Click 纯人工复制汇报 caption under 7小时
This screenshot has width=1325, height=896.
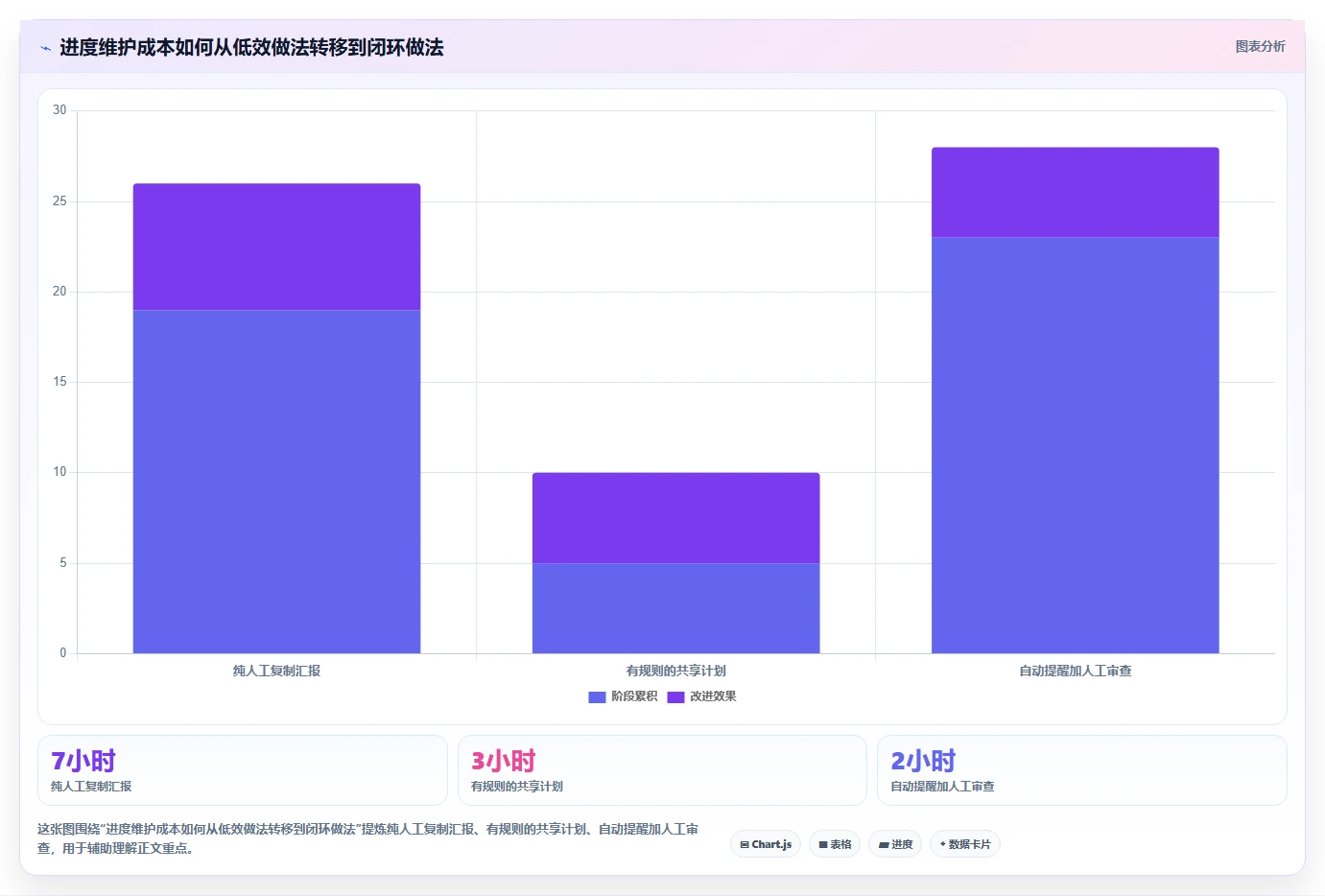click(91, 787)
